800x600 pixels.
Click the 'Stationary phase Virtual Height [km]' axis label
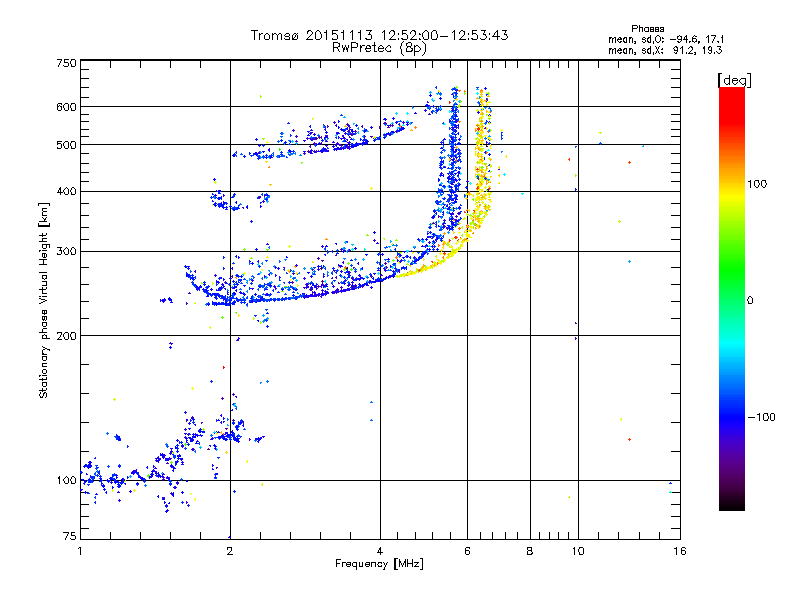[44, 301]
